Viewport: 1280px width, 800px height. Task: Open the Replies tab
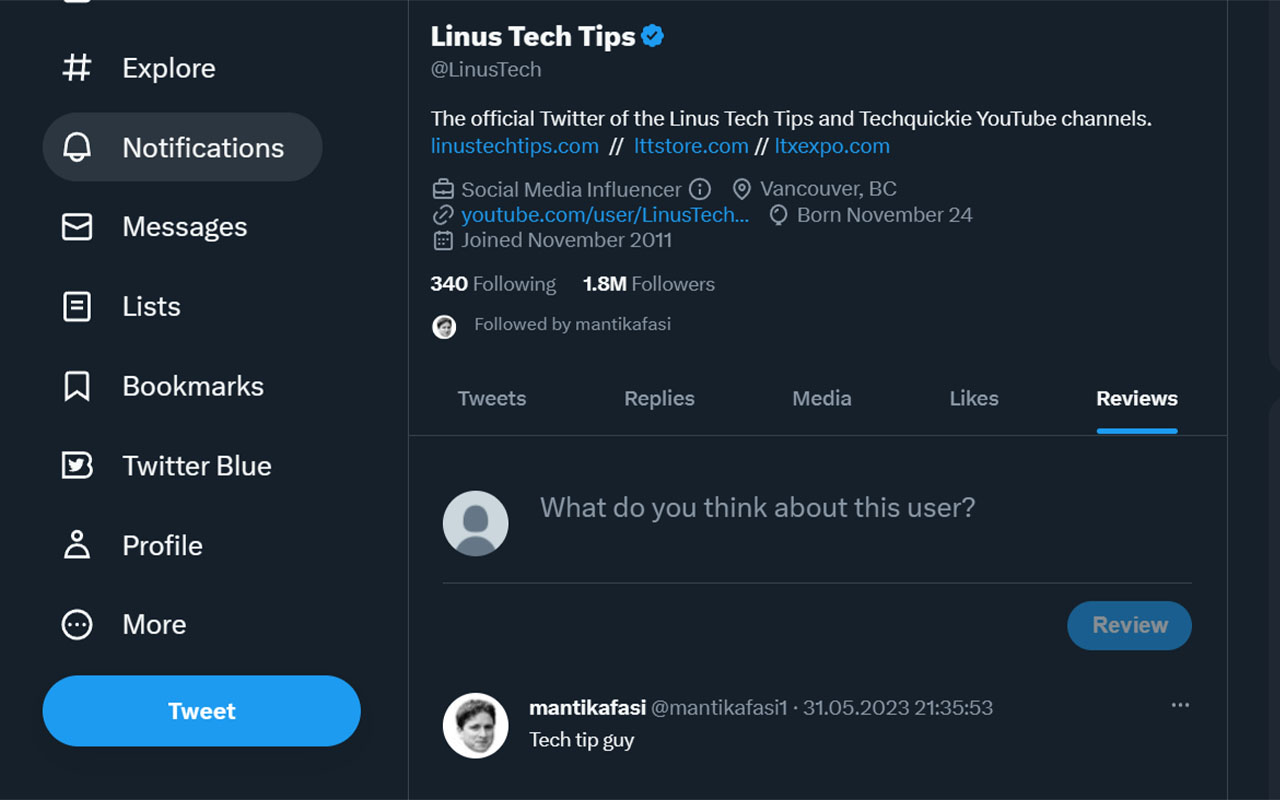tap(658, 398)
